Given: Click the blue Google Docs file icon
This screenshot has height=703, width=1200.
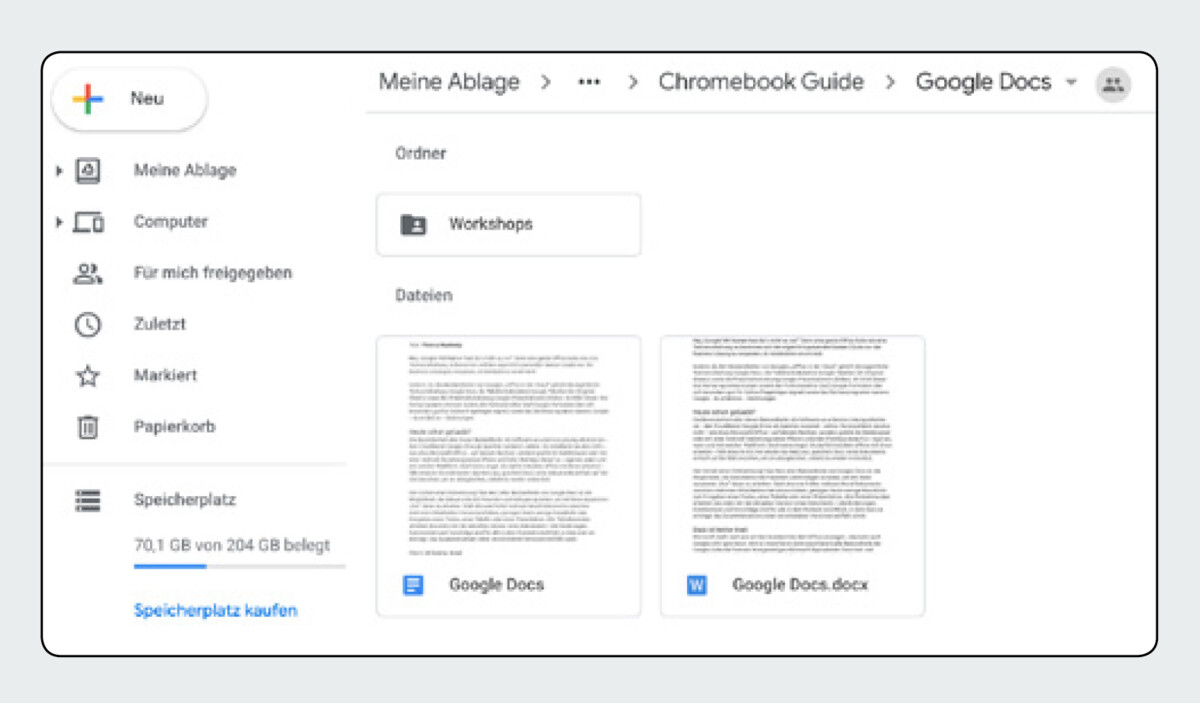Looking at the screenshot, I should [x=413, y=585].
